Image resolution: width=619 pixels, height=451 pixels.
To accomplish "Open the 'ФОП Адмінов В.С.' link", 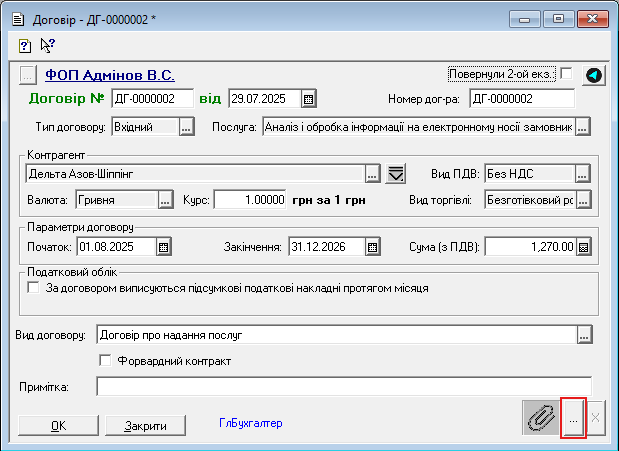I will pos(110,75).
